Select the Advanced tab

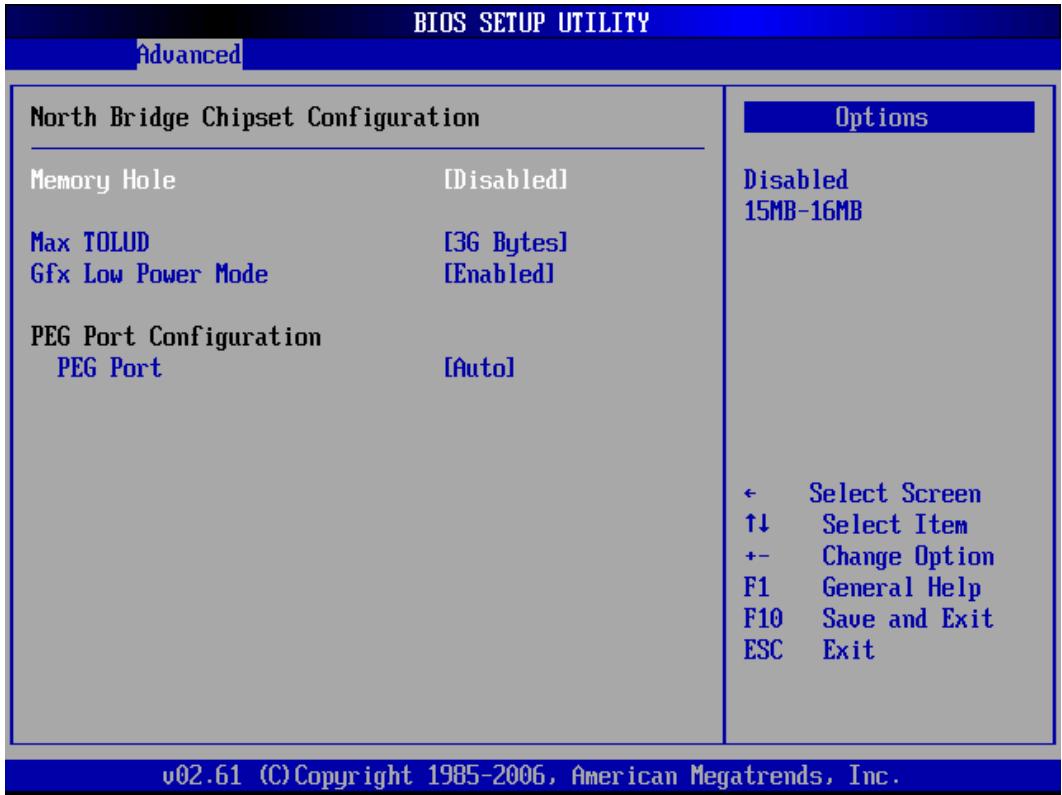(x=189, y=54)
